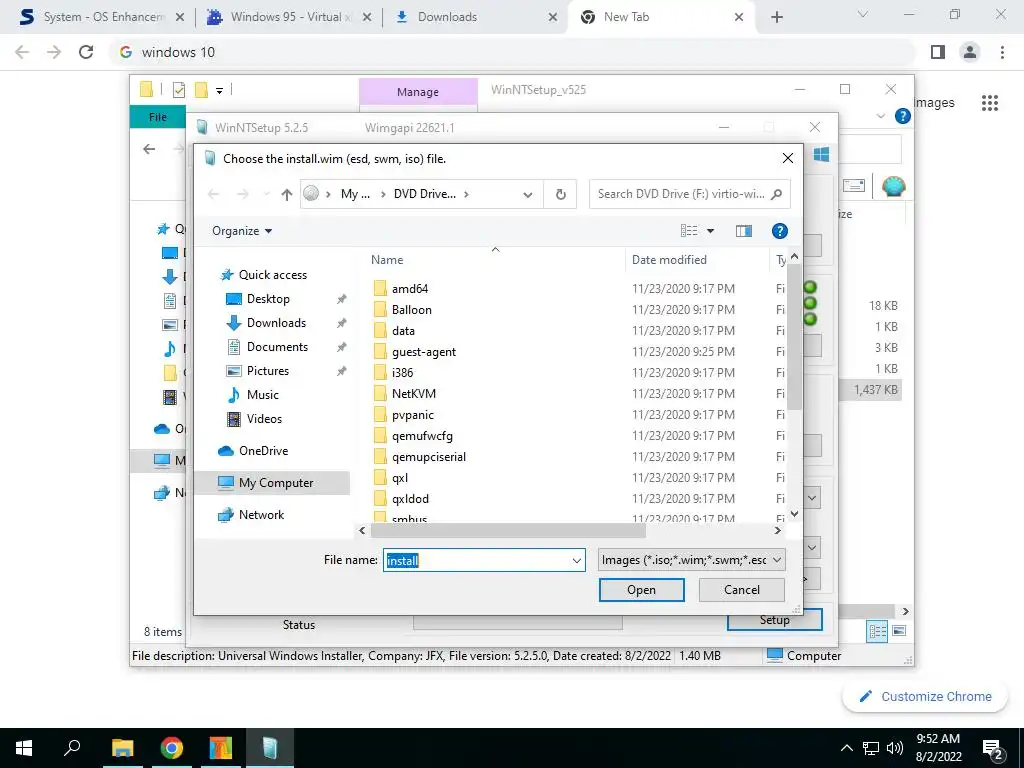
Task: Expand the address path history dropdown
Action: click(528, 194)
